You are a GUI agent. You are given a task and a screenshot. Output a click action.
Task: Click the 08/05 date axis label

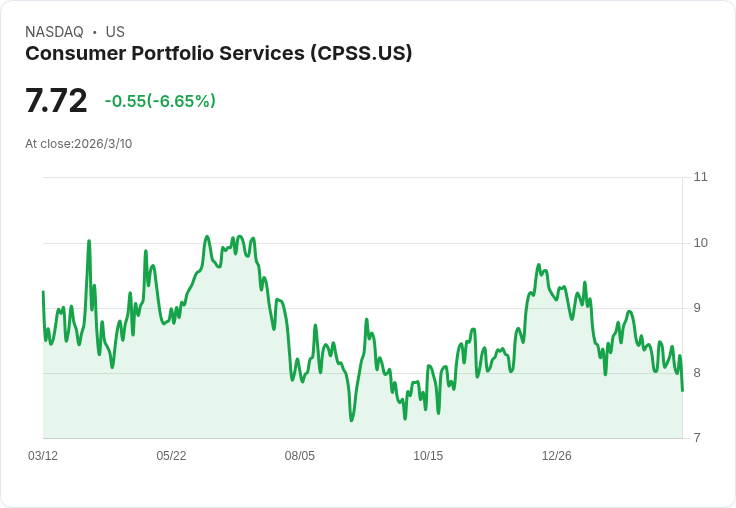(x=299, y=455)
